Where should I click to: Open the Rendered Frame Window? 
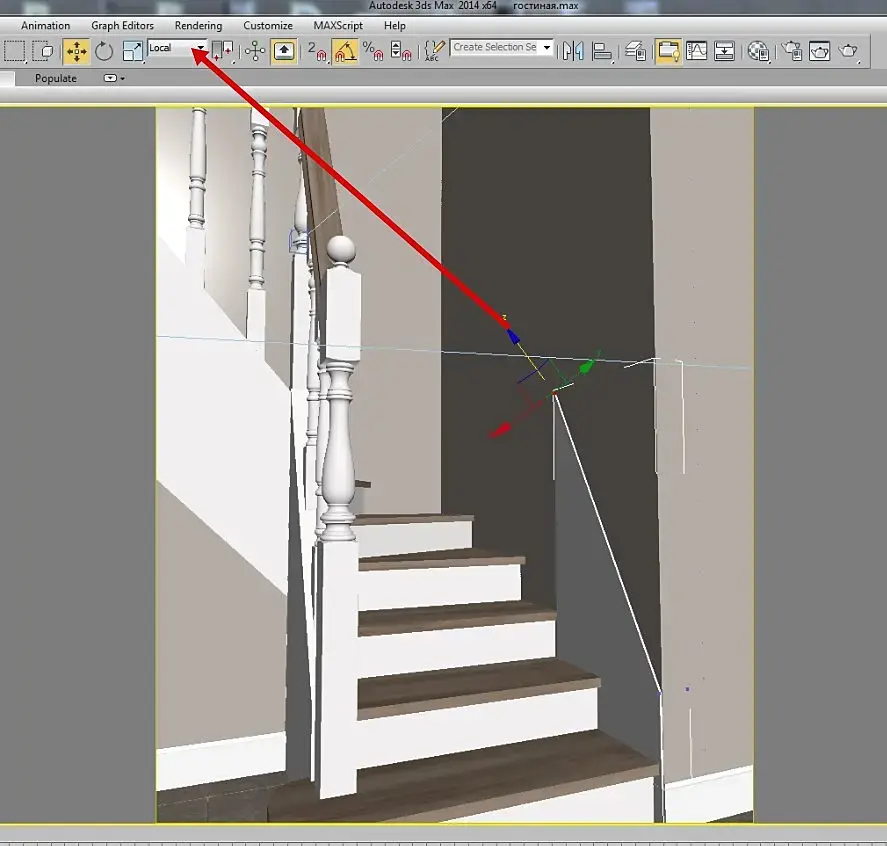[x=820, y=51]
